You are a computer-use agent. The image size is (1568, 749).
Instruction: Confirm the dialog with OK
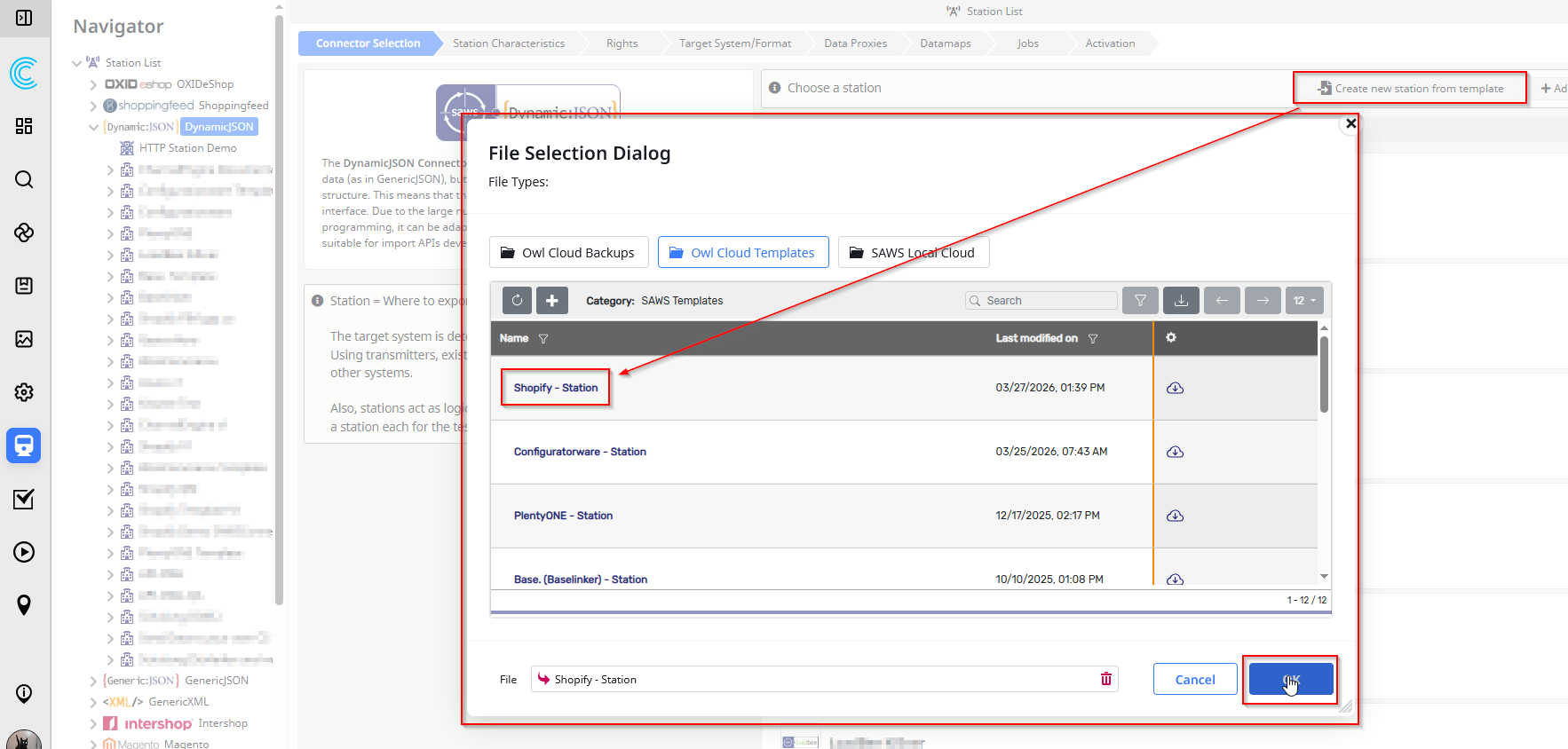click(x=1291, y=680)
